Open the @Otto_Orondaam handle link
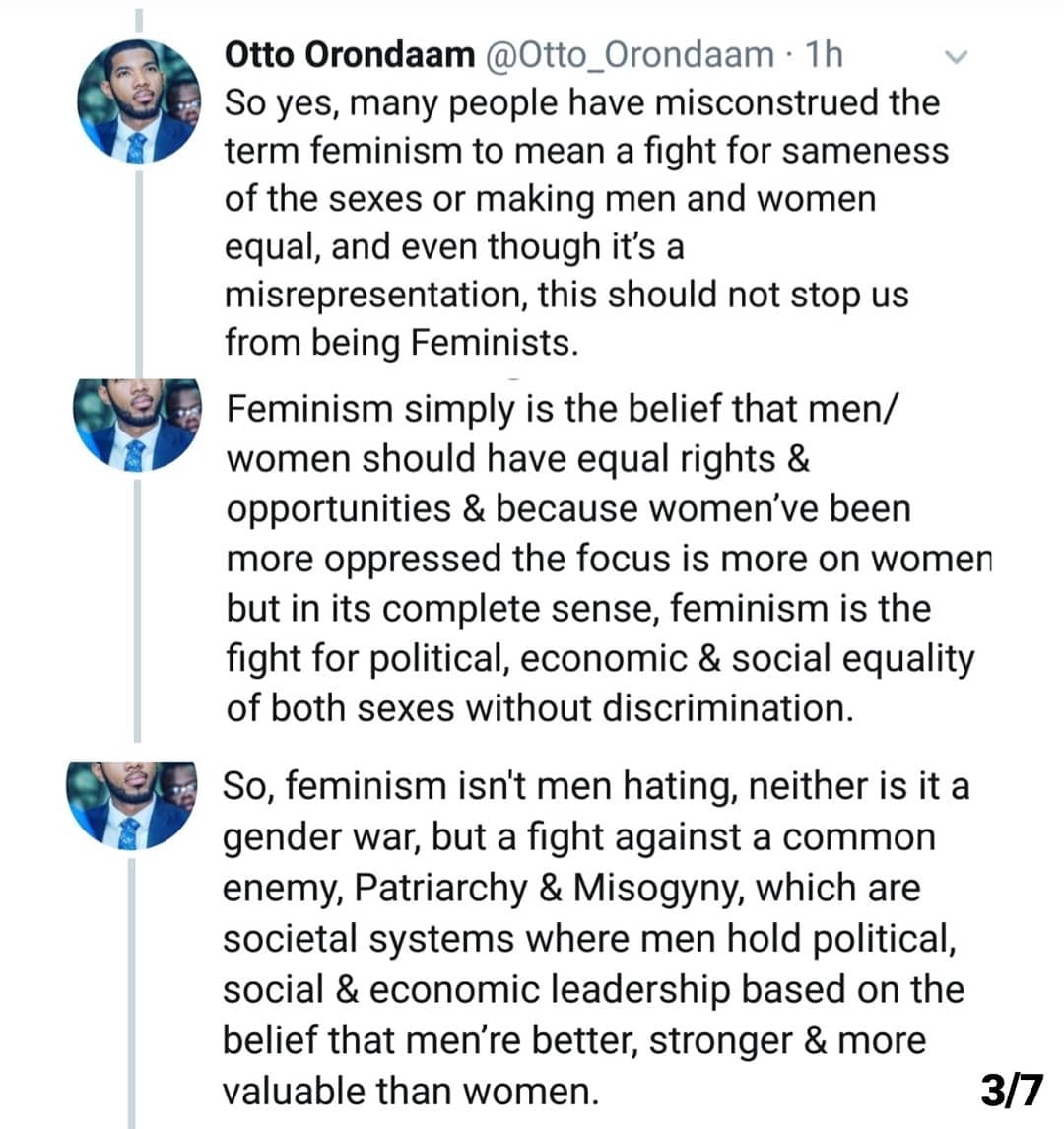The image size is (1064, 1129). [x=630, y=55]
